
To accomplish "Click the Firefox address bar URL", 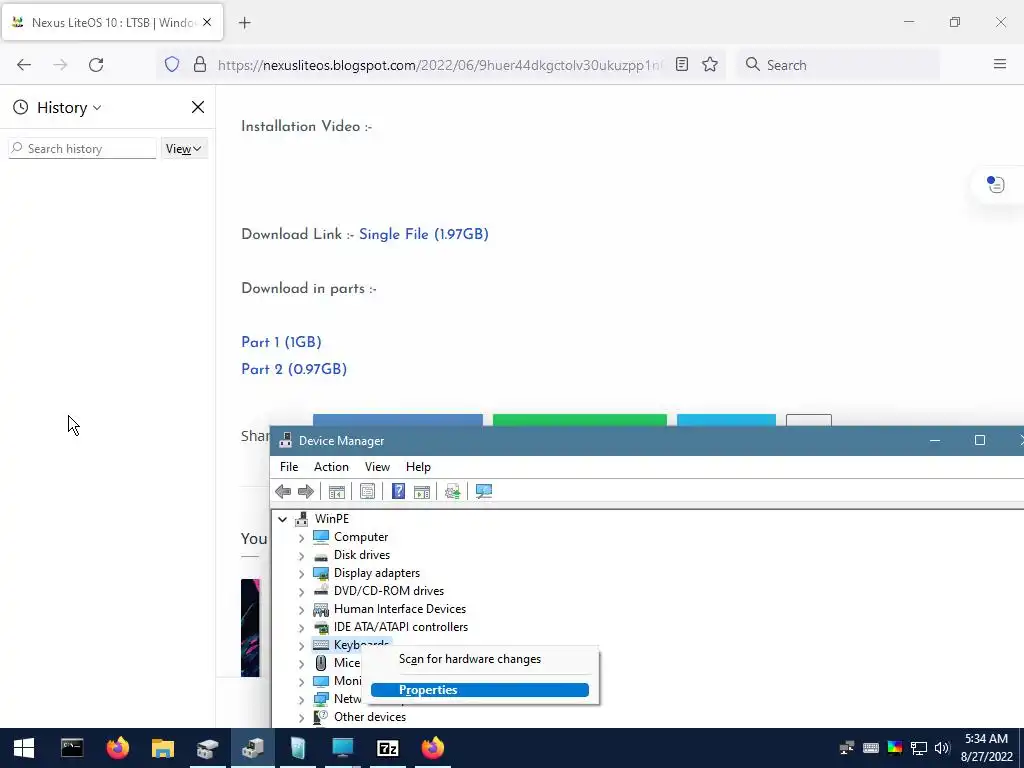I will coord(439,65).
